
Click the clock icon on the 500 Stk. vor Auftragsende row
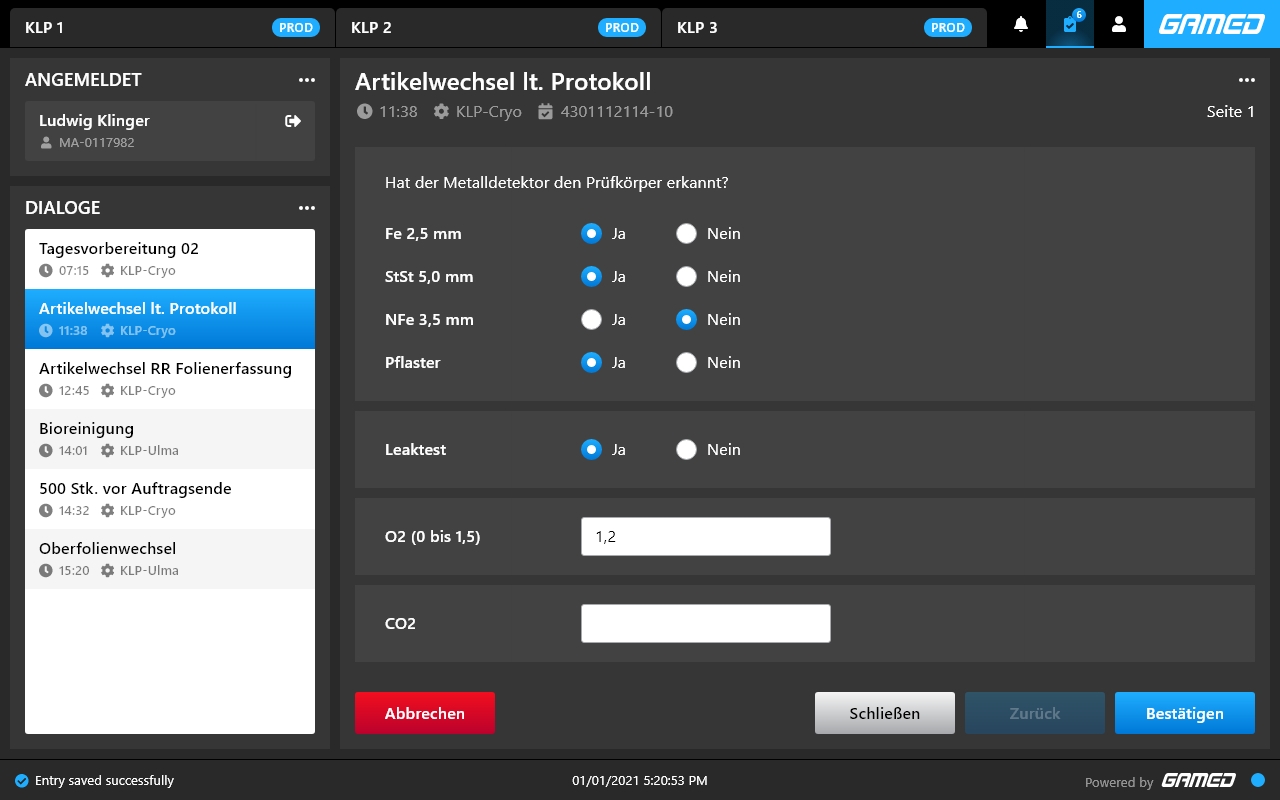[x=46, y=511]
